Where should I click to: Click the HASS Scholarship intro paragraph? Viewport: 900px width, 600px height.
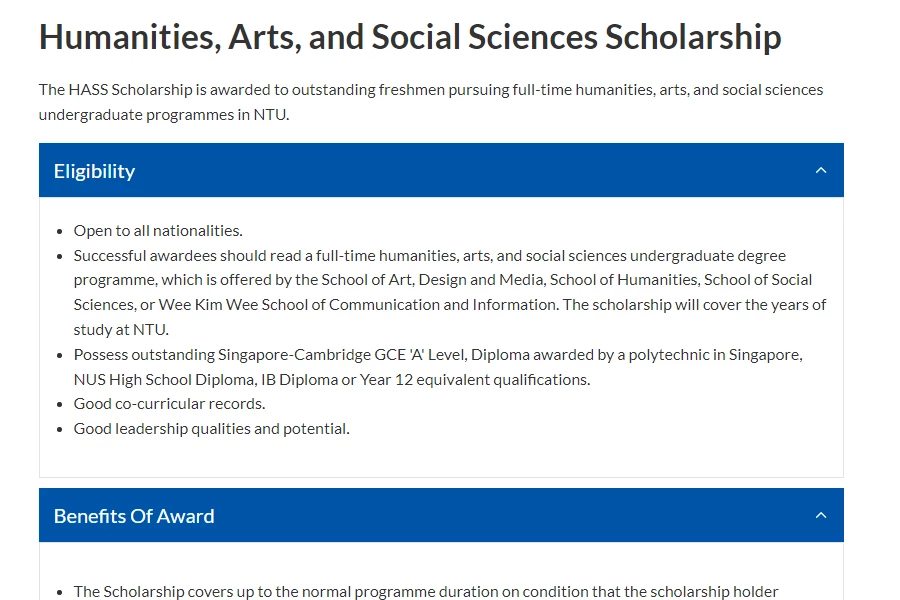[431, 102]
